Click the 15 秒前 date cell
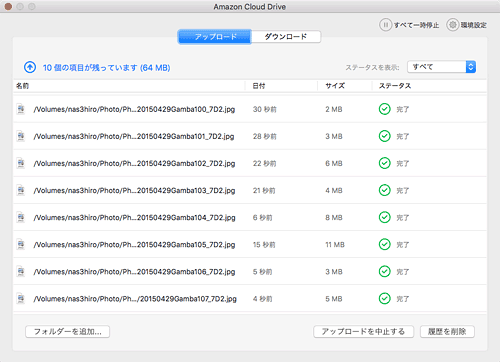Viewport: 500px width, 362px height. [x=264, y=245]
